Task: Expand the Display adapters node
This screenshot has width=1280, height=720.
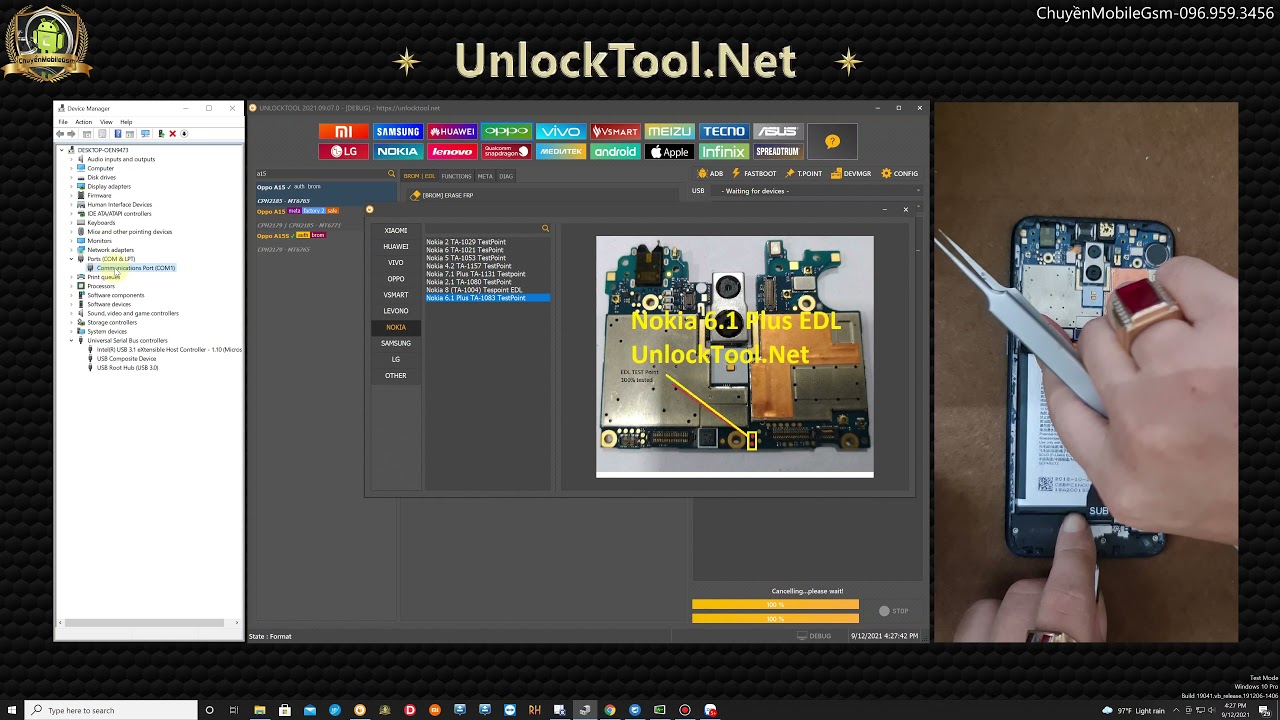Action: [x=71, y=186]
